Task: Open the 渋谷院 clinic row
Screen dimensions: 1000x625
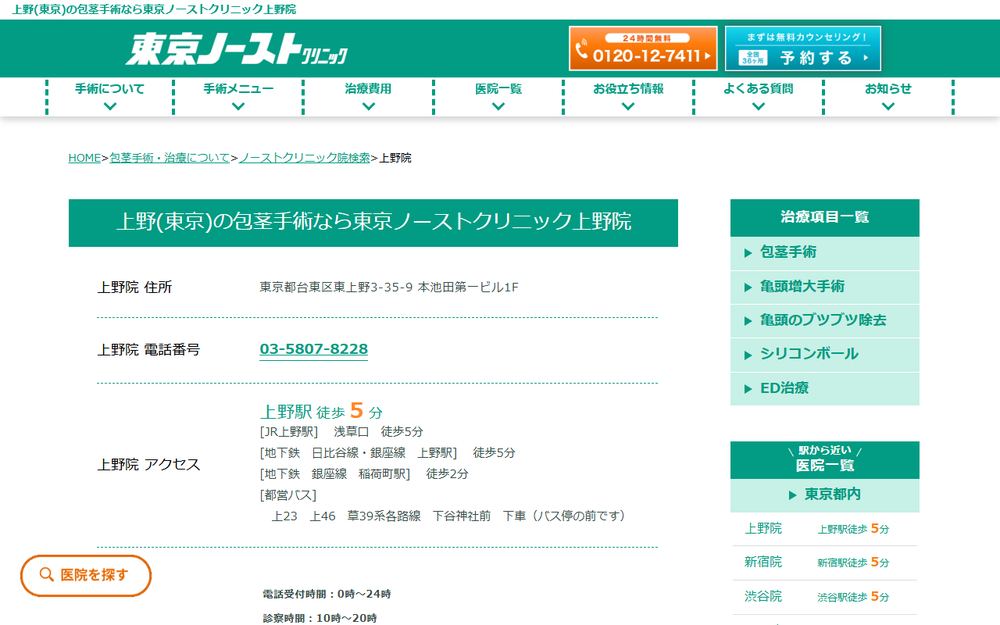Action: click(x=825, y=597)
